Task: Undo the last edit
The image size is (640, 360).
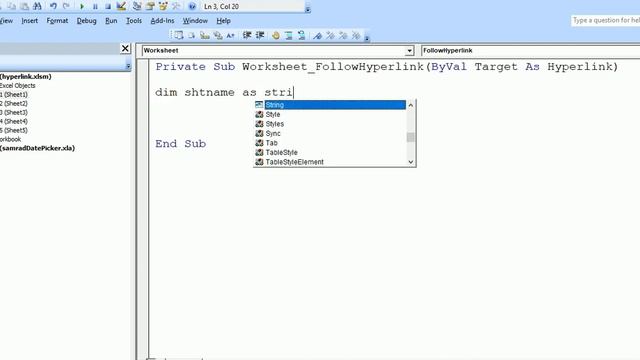Action: pyautogui.click(x=53, y=7)
